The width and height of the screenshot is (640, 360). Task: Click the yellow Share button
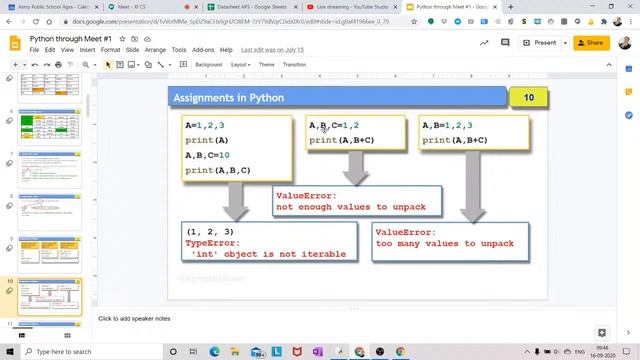pos(591,43)
